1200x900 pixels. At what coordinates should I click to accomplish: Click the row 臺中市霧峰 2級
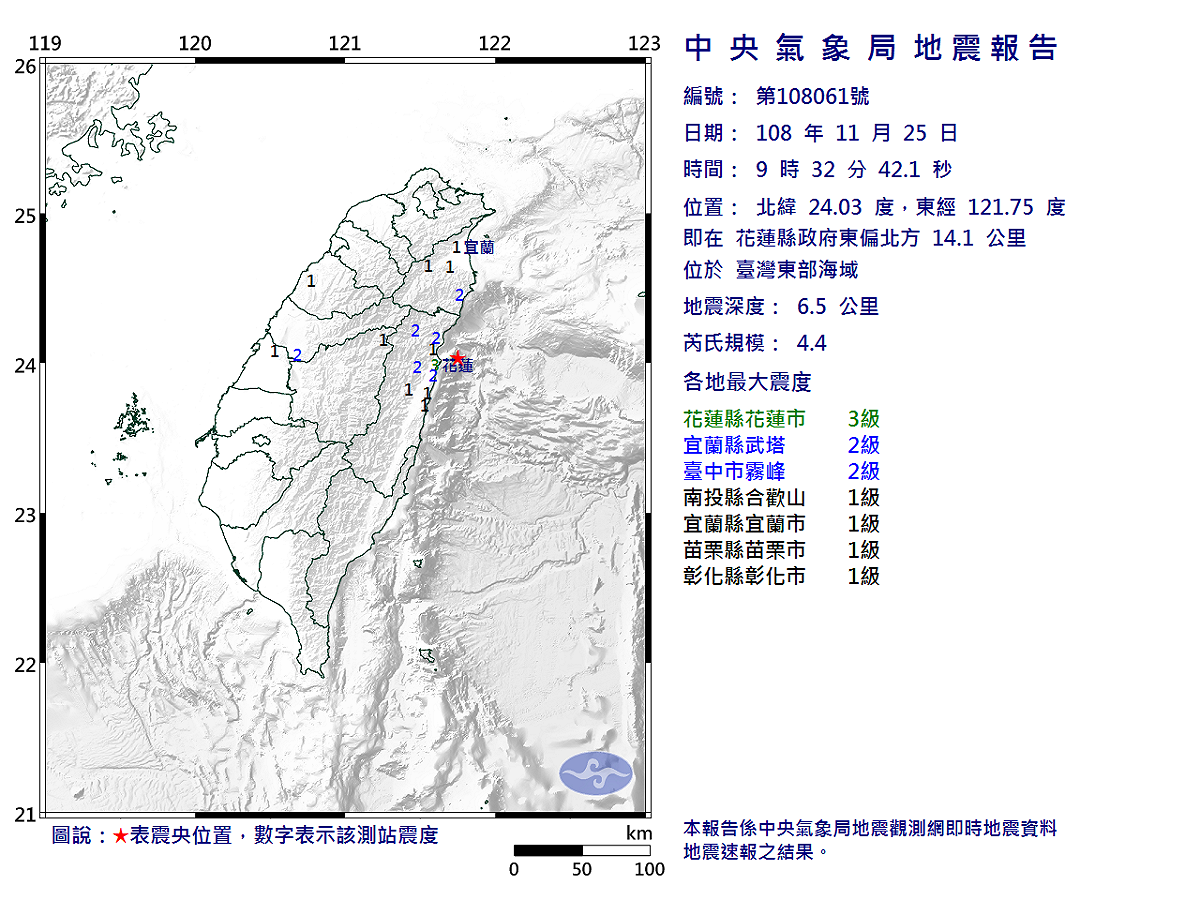782,471
